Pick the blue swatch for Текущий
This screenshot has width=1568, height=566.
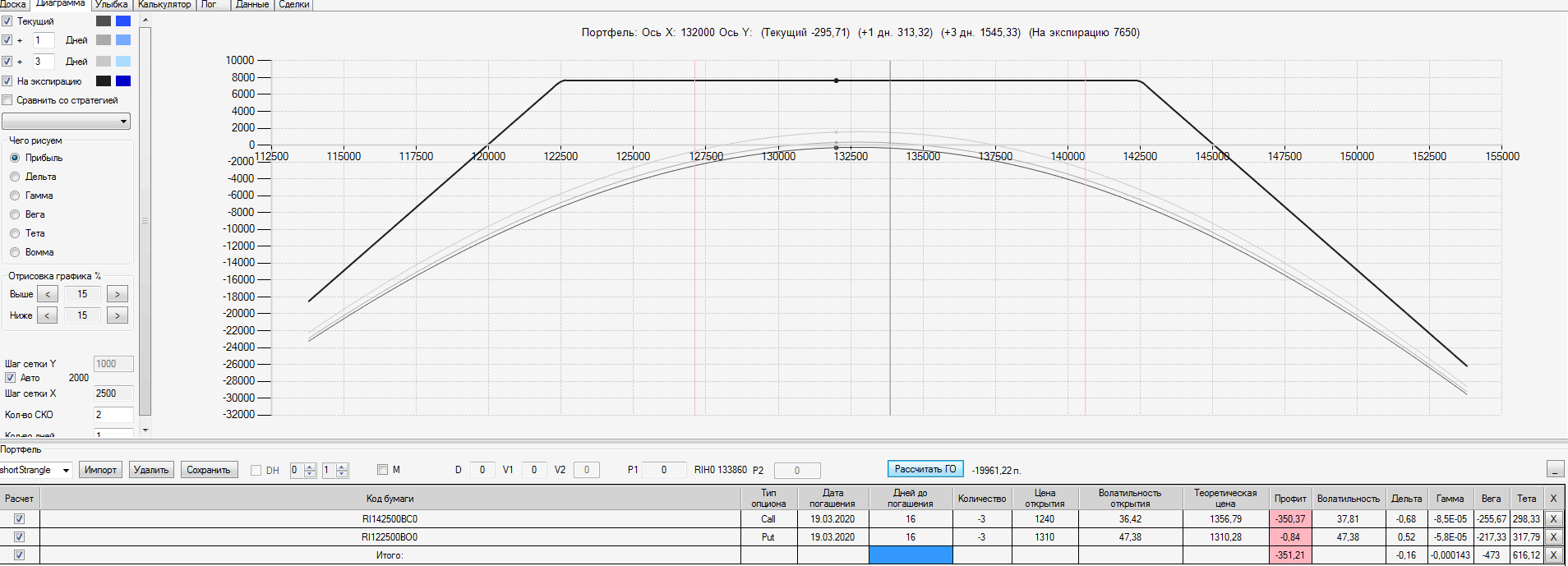[x=123, y=21]
